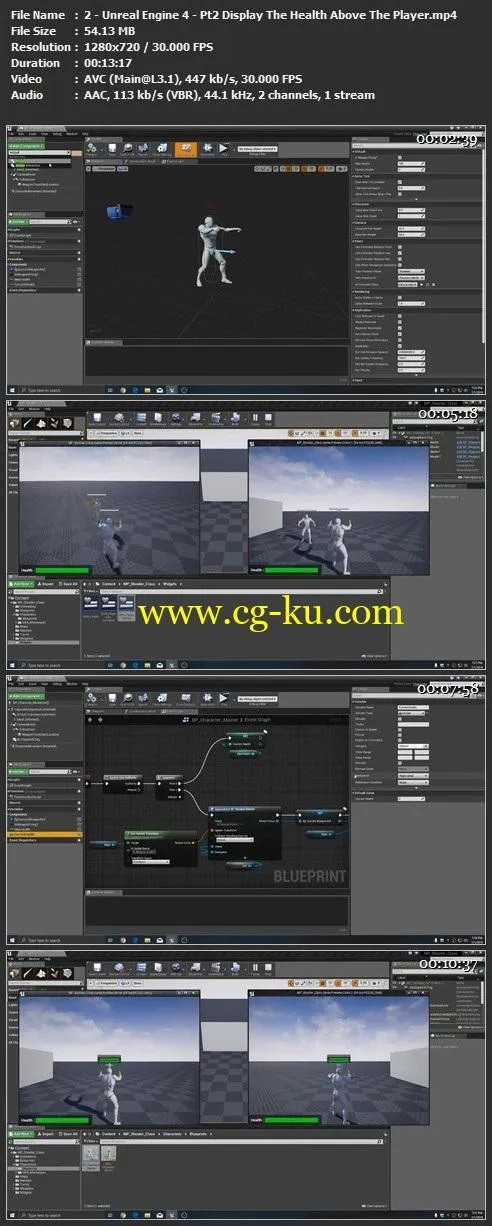Viewport: 492px width, 1226px height.
Task: Toggle Use Controller Rotation Pitch in 00:02:39 details
Action: tap(400, 247)
